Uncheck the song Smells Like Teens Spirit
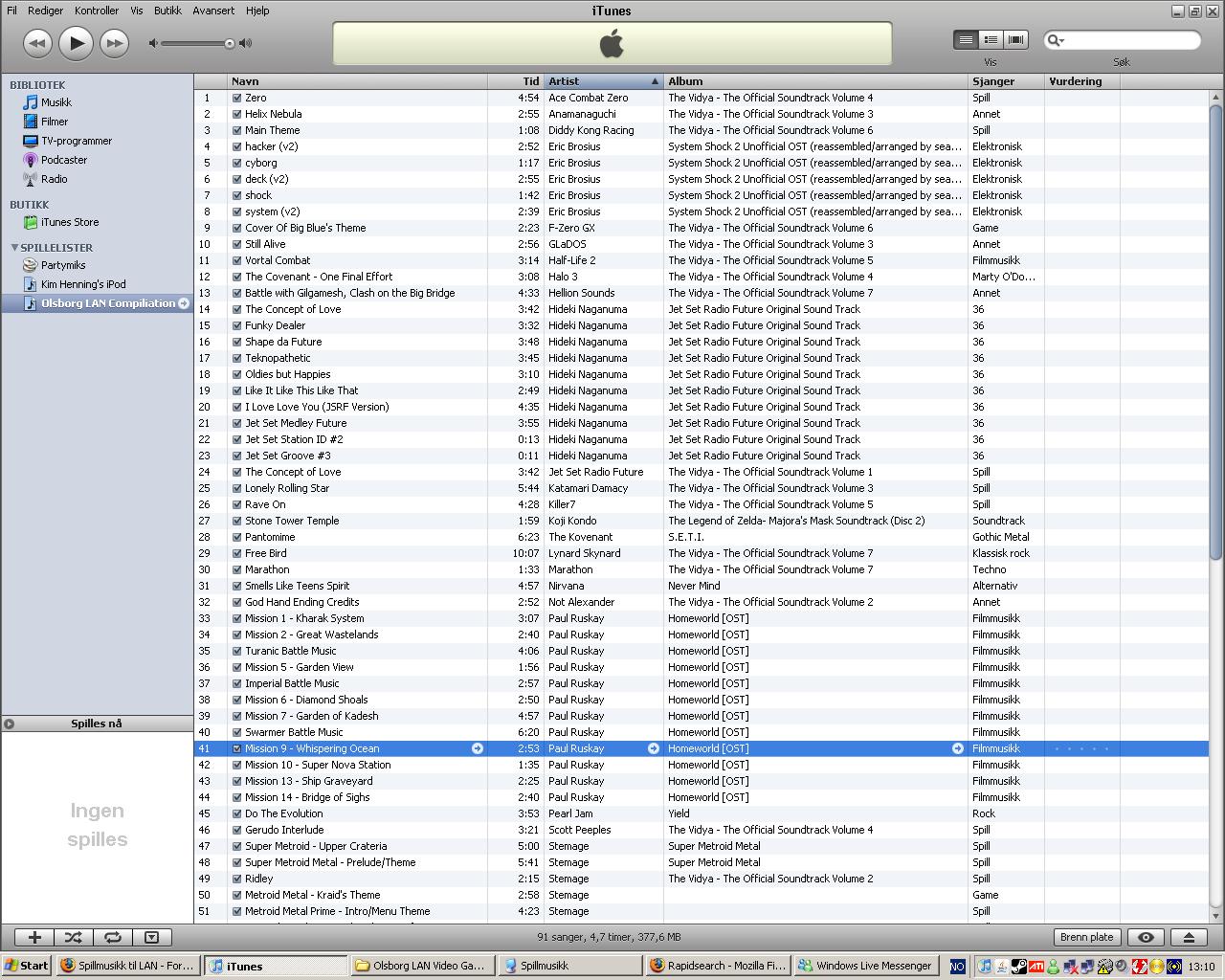 [236, 586]
